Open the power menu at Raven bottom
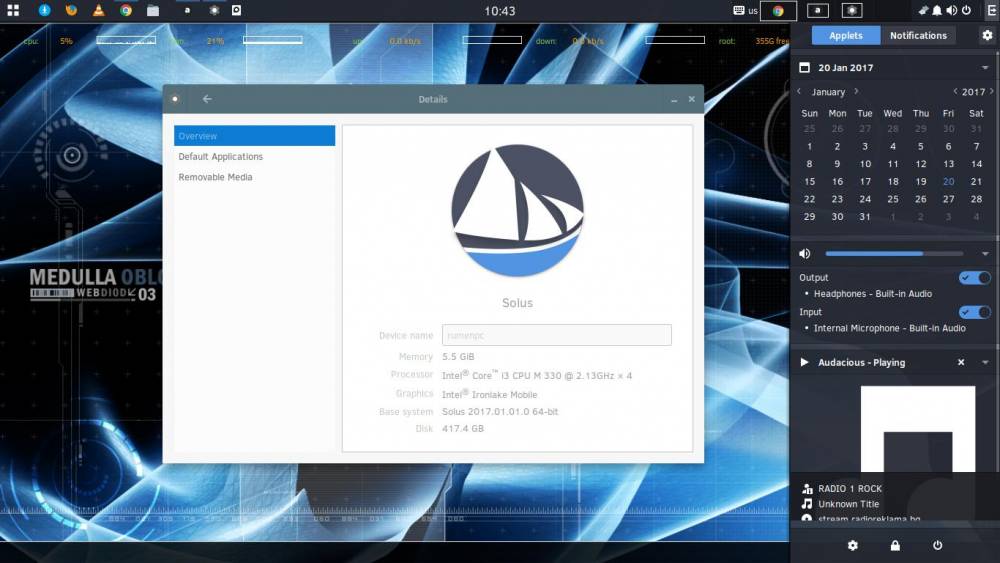The height and width of the screenshot is (563, 1000). [938, 545]
